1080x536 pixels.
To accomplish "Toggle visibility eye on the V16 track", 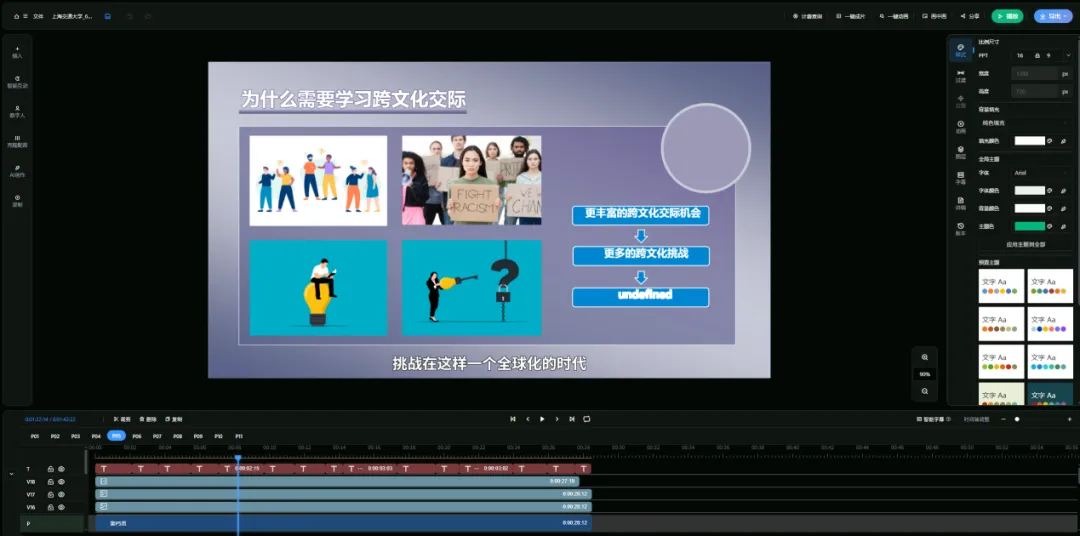I will pos(61,507).
